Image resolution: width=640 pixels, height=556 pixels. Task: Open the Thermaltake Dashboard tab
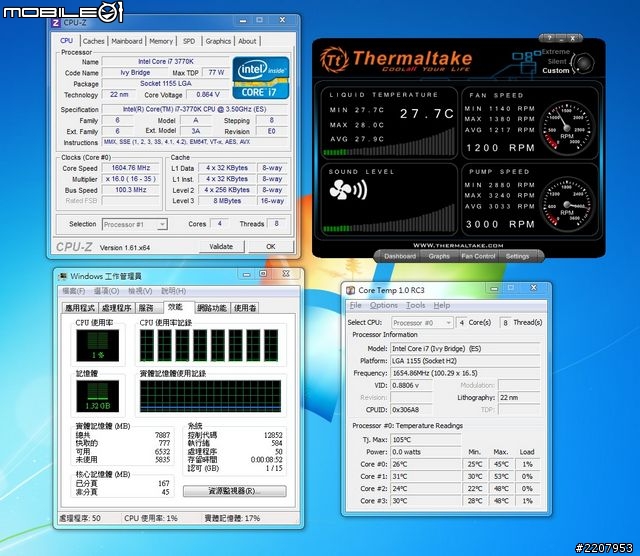(x=400, y=256)
